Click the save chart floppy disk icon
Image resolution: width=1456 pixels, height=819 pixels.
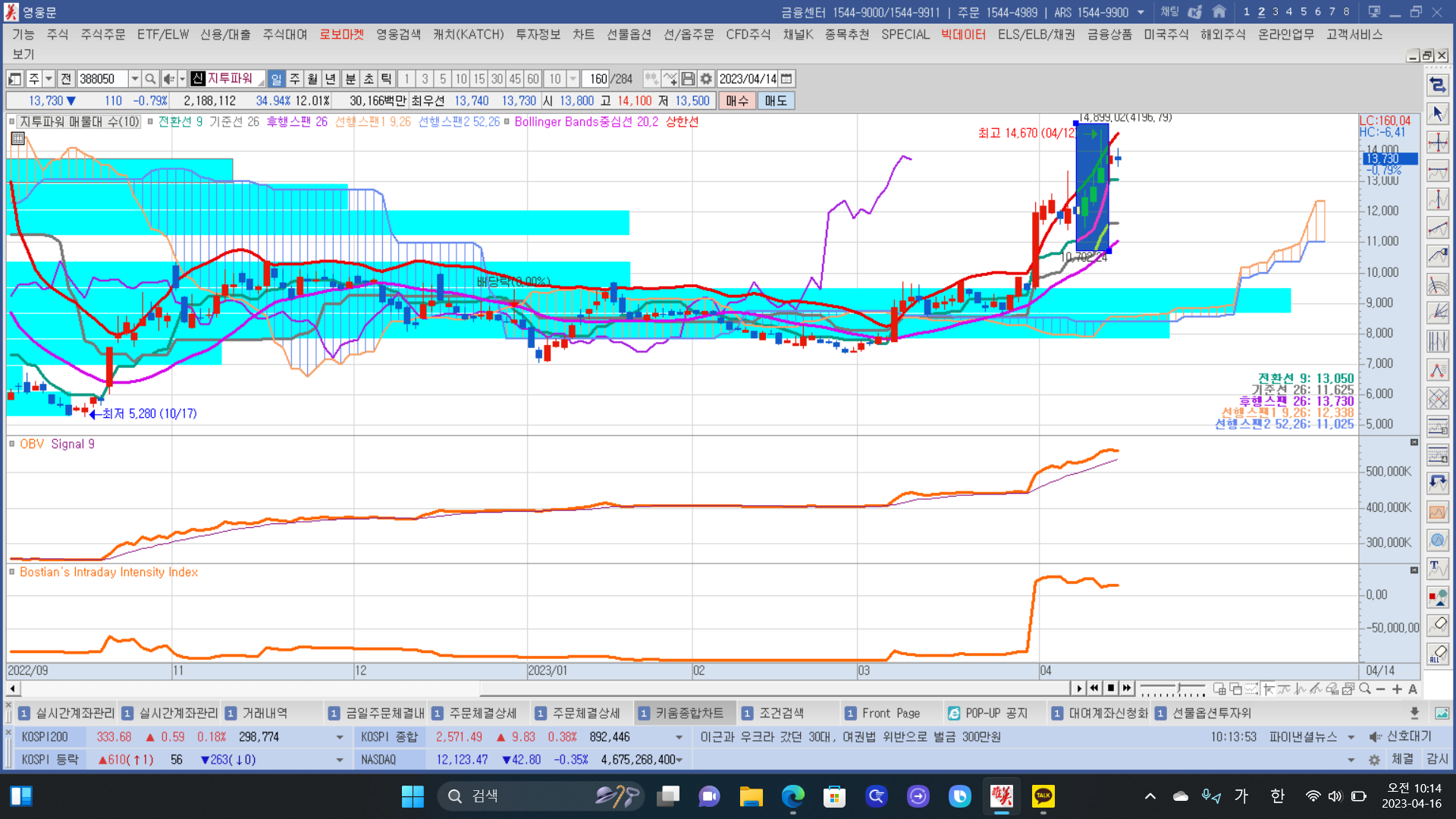coord(688,79)
